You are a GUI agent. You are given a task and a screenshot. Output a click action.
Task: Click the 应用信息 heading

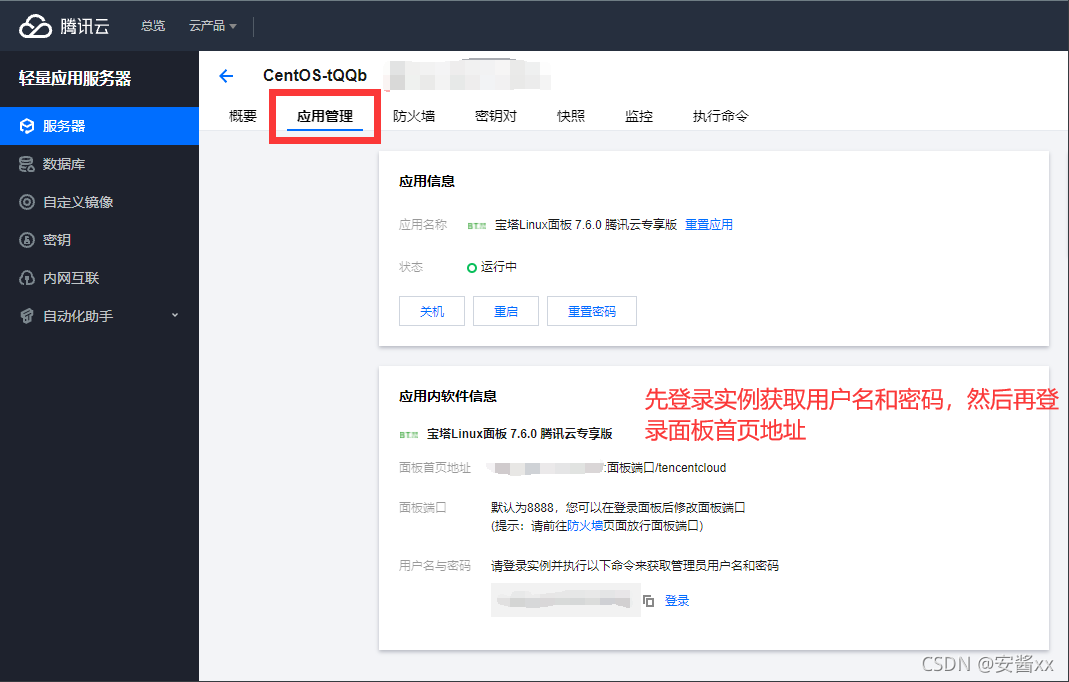tap(427, 181)
